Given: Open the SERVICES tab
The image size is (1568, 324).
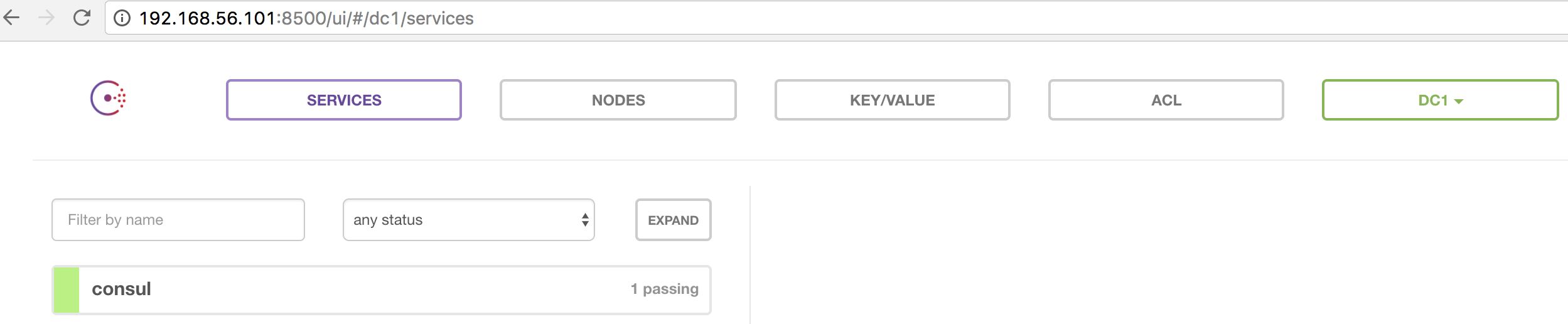Looking at the screenshot, I should [x=344, y=100].
